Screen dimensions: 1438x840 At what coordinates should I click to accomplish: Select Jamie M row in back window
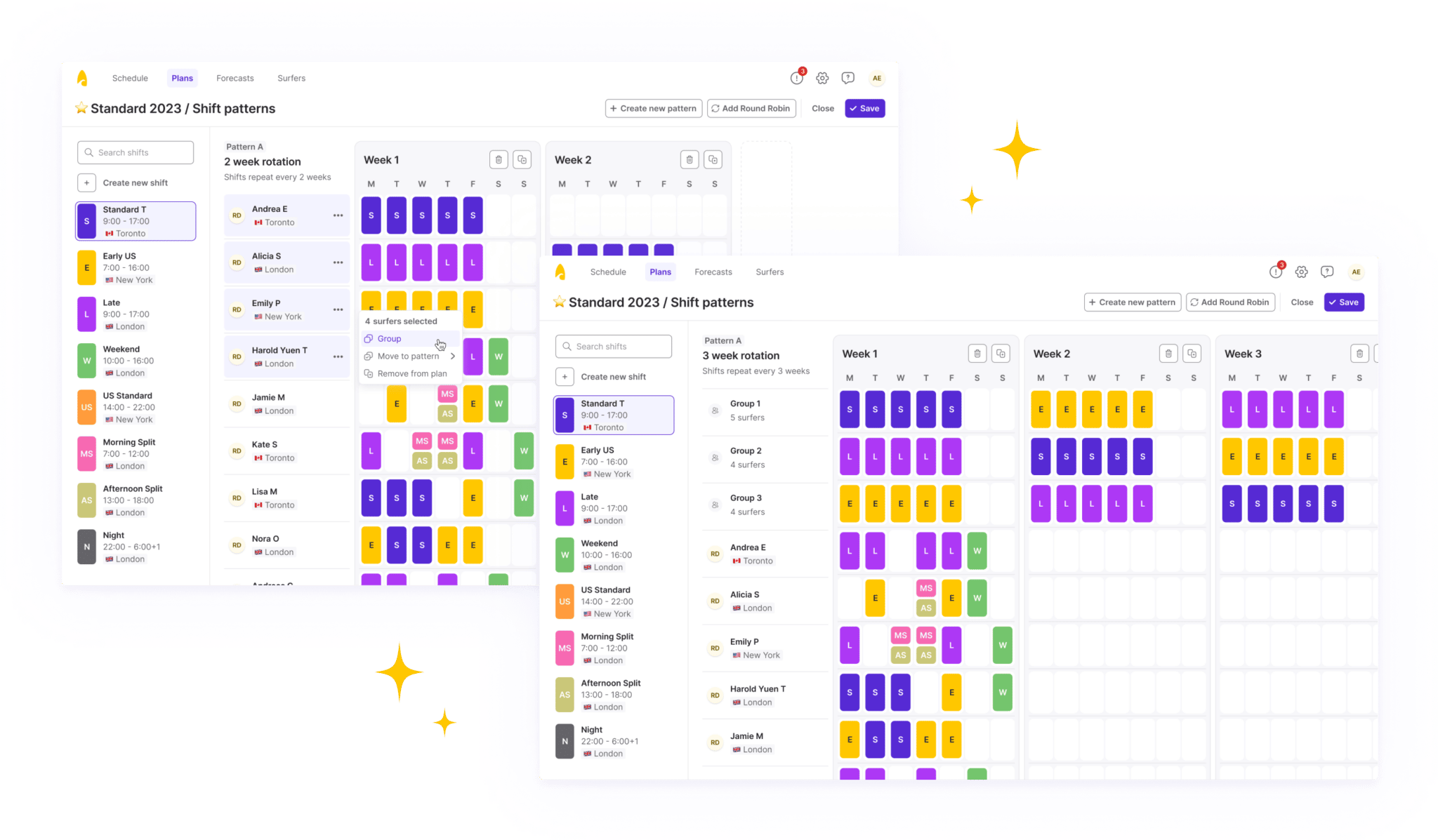(286, 404)
